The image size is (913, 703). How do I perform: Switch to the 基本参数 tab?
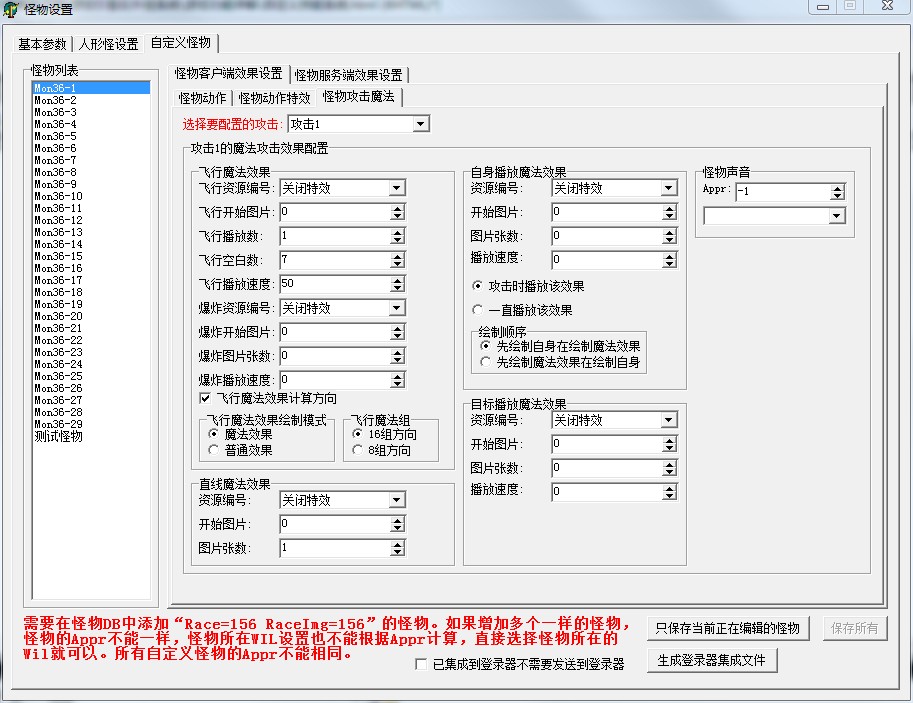coord(43,44)
